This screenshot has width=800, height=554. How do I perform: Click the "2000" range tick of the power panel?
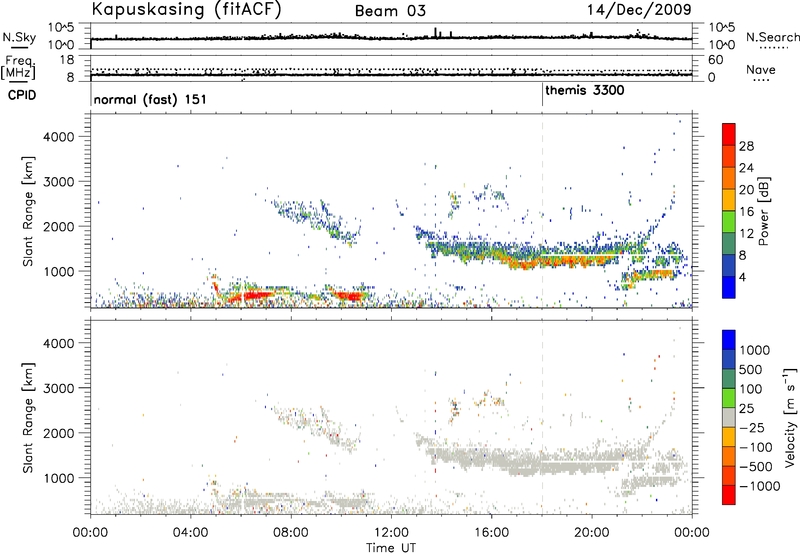pyautogui.click(x=58, y=226)
